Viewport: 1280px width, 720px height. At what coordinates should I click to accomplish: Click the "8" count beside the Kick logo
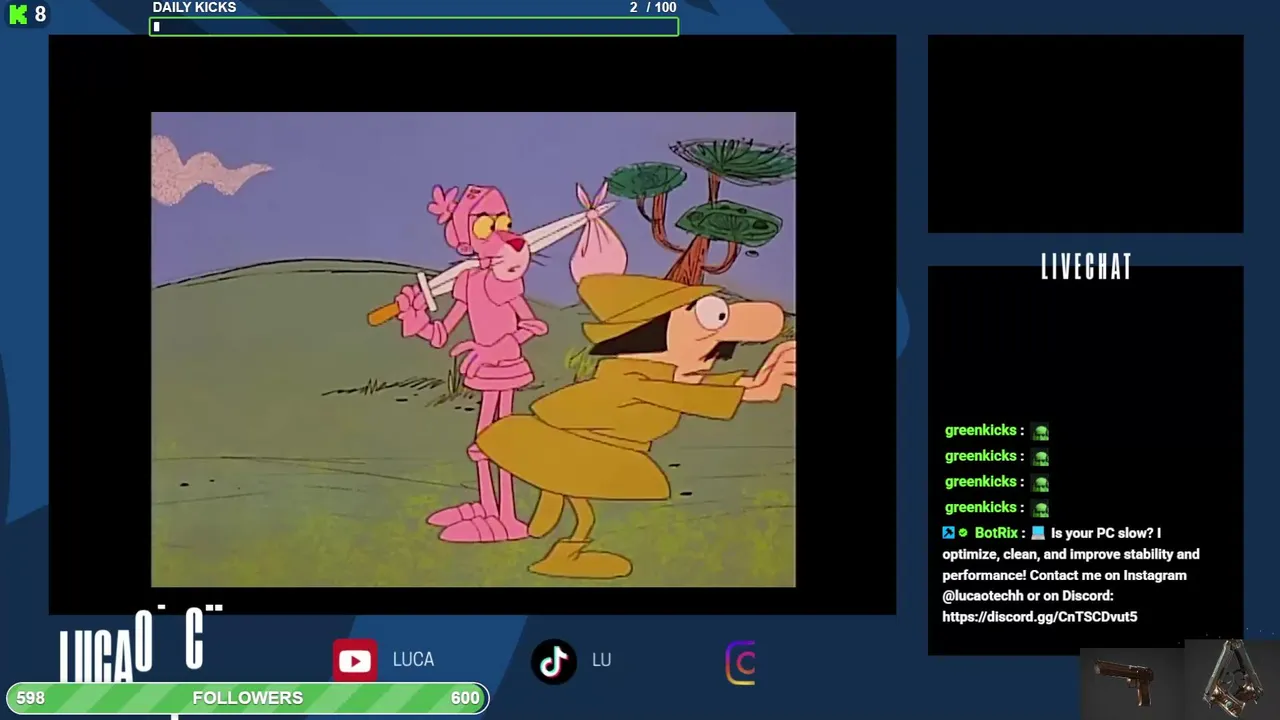coord(40,14)
